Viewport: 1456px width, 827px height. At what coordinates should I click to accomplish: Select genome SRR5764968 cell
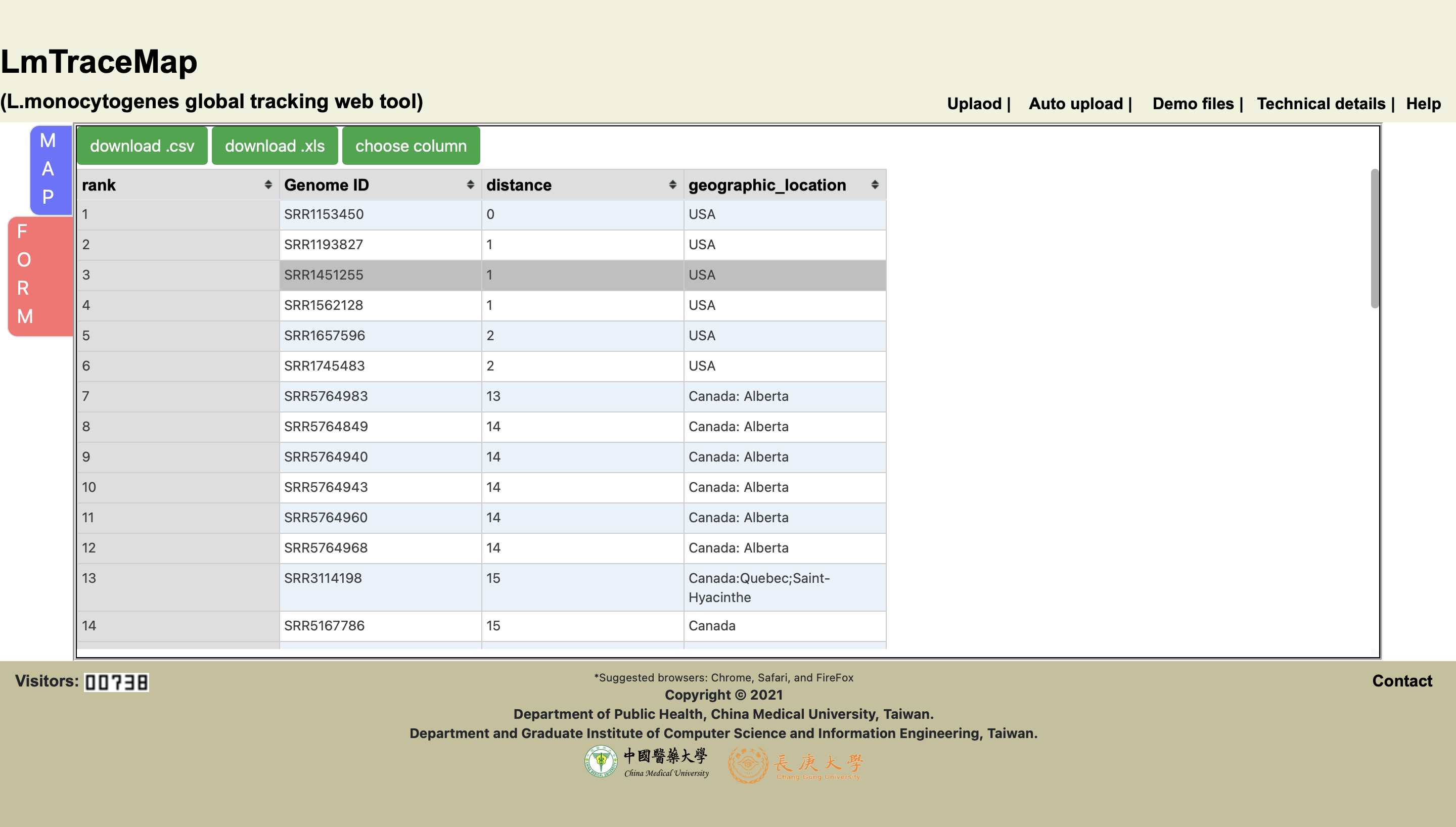click(x=380, y=547)
